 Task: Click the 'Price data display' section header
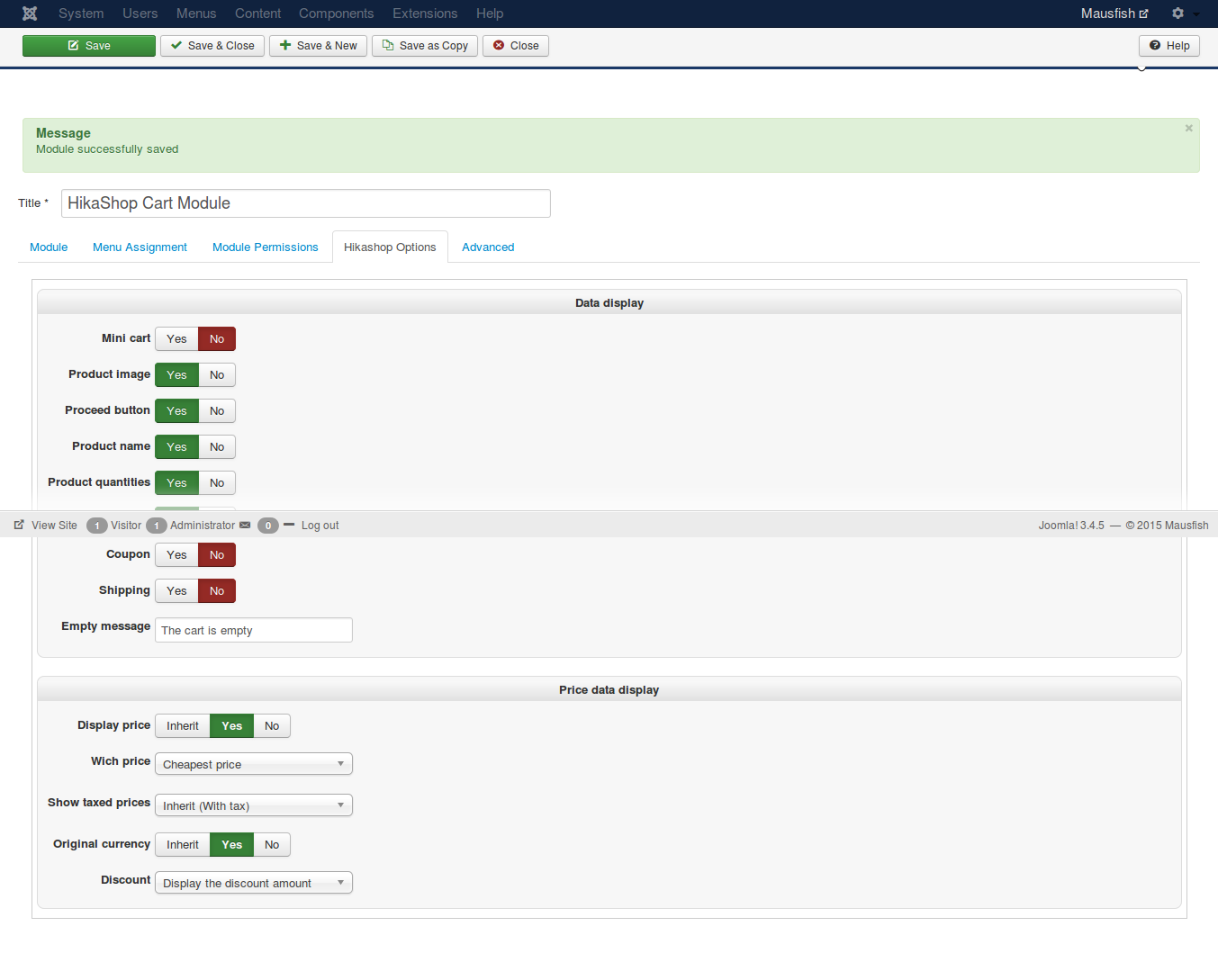point(609,690)
